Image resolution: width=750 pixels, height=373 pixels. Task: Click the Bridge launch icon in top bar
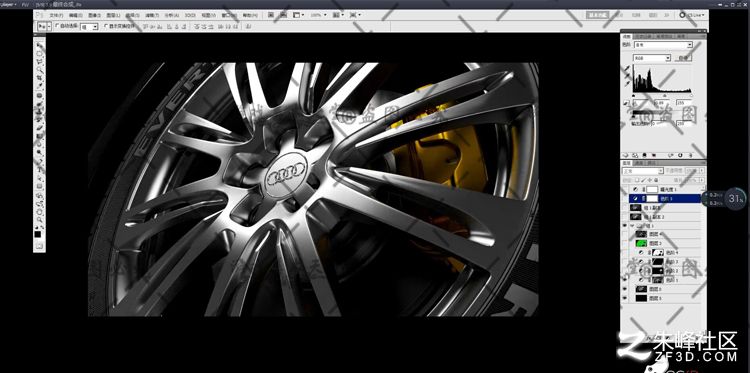coord(271,15)
